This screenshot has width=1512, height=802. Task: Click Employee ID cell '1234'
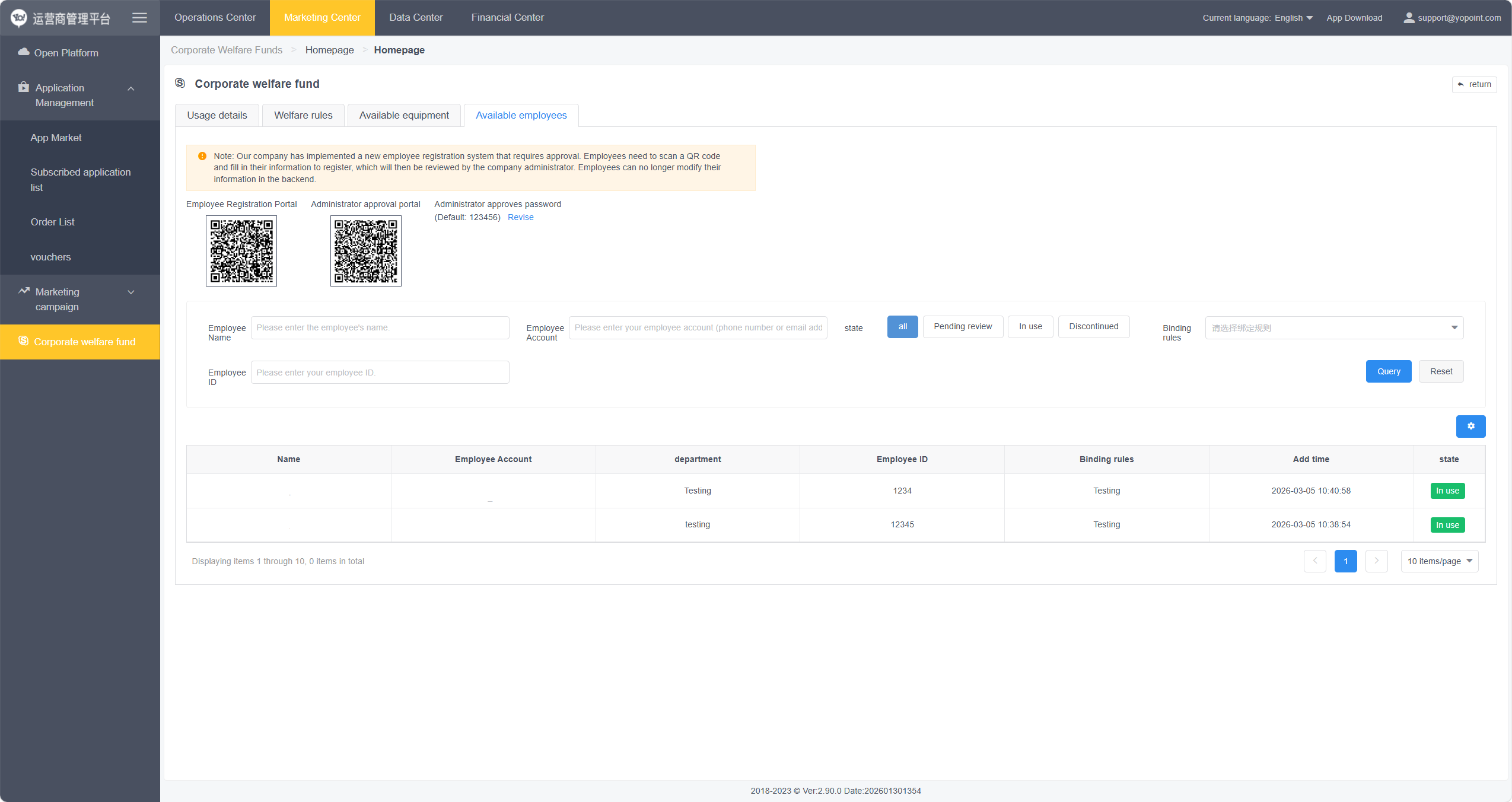[x=902, y=491]
